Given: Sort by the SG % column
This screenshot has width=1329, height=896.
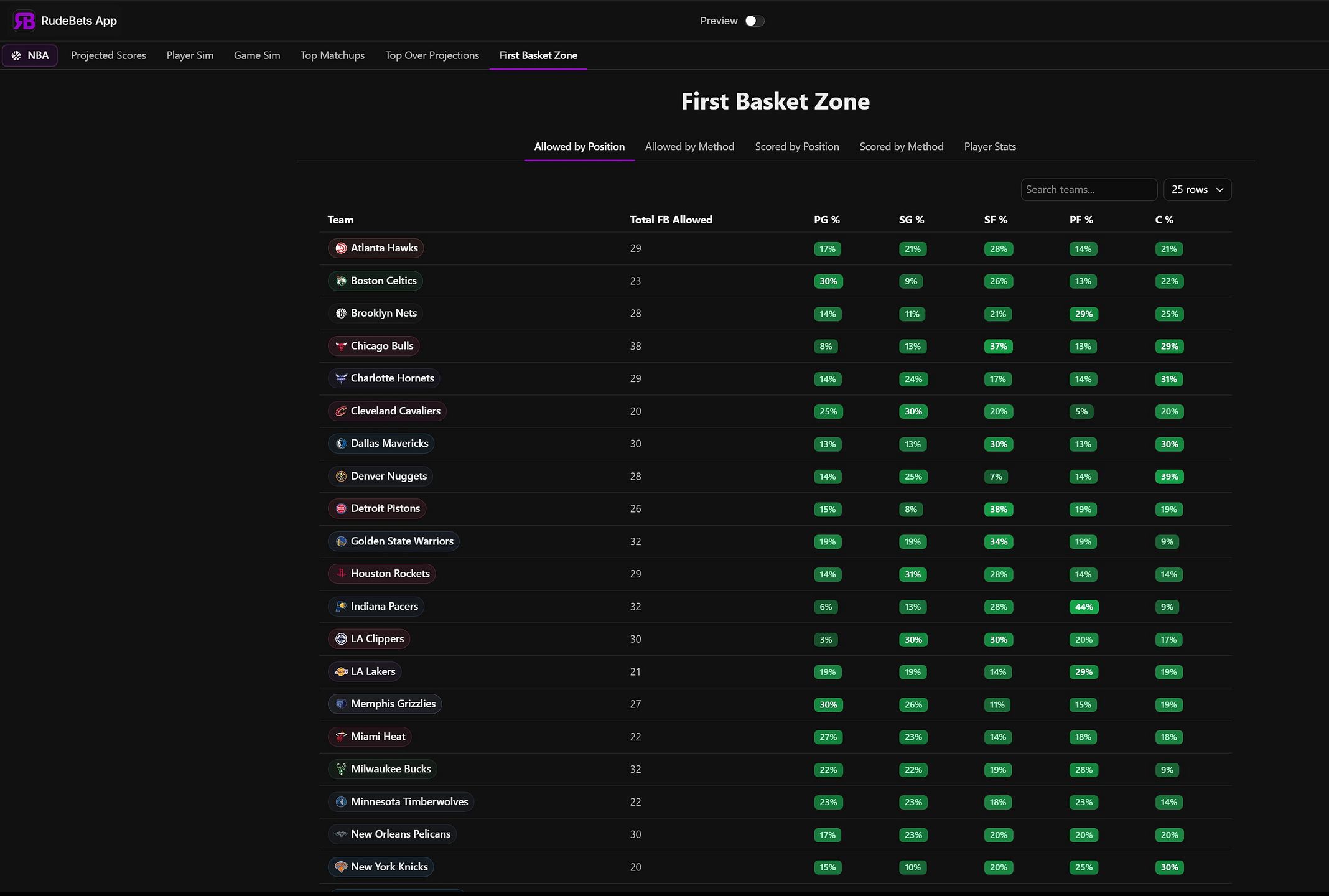Looking at the screenshot, I should click(x=912, y=220).
